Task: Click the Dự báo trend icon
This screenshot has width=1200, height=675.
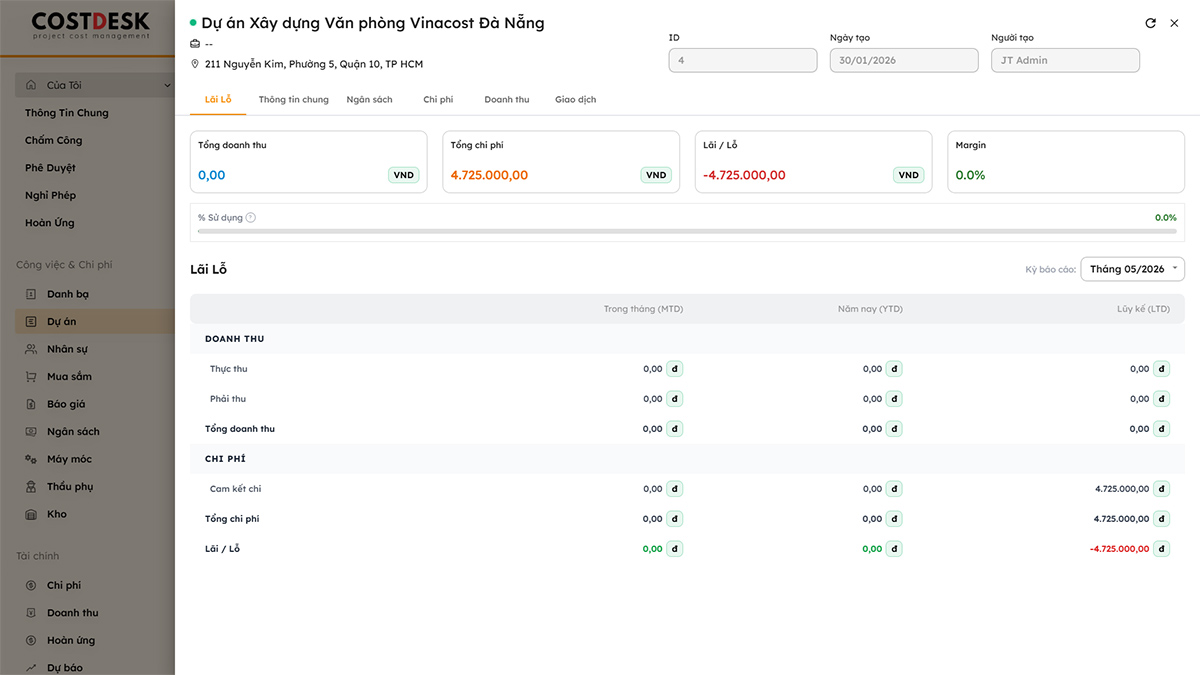Action: pyautogui.click(x=31, y=667)
